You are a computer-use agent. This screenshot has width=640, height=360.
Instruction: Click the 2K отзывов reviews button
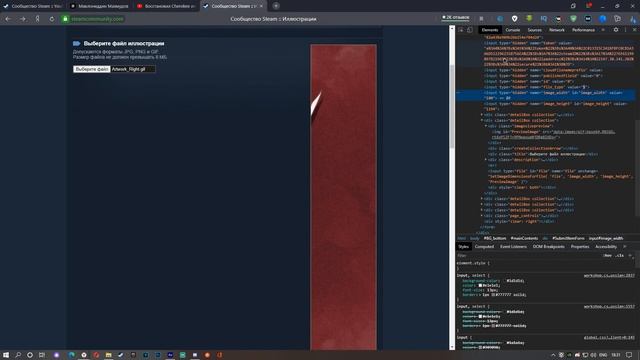456,18
